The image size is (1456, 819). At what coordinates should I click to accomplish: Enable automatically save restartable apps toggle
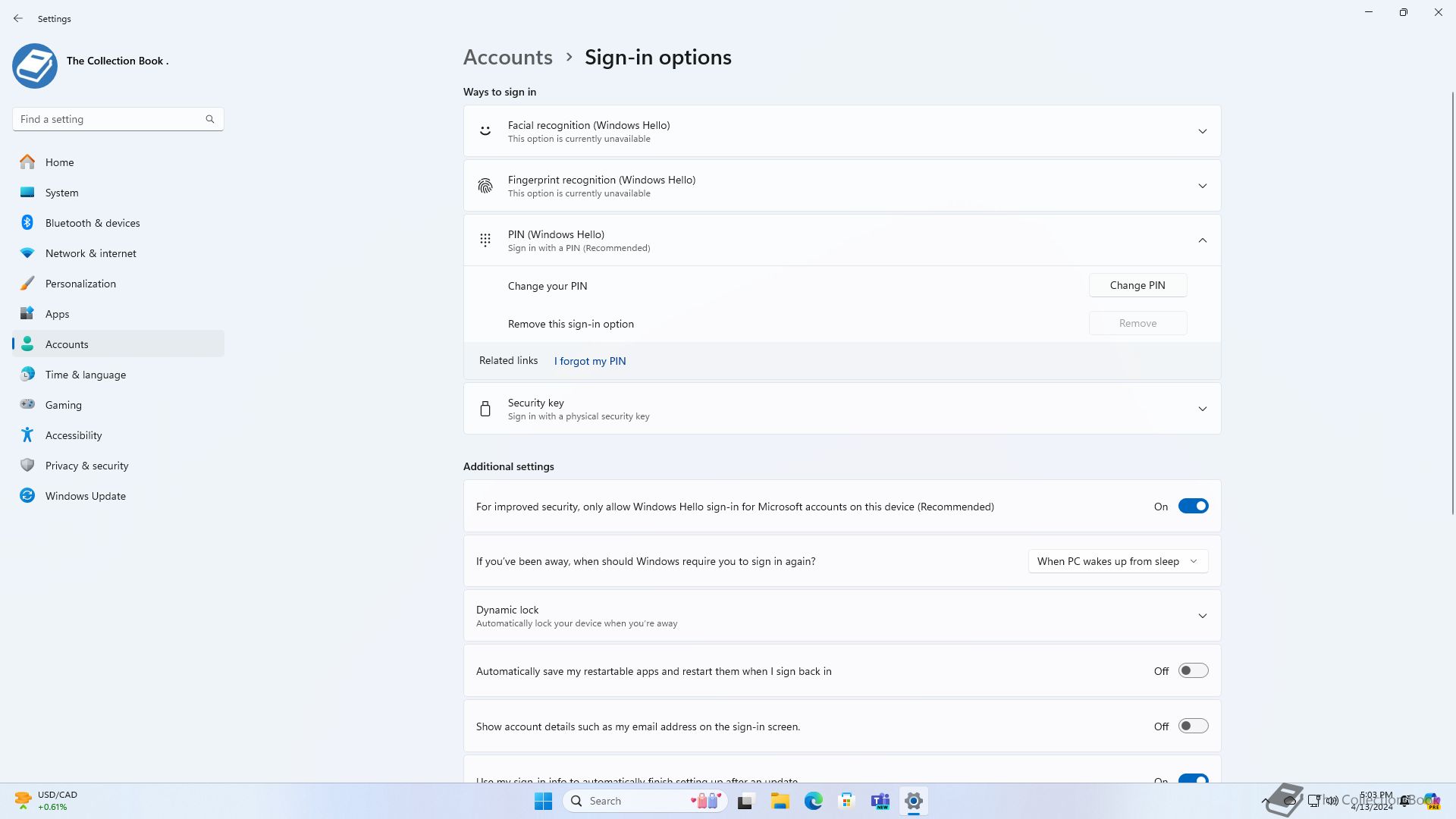coord(1193,671)
